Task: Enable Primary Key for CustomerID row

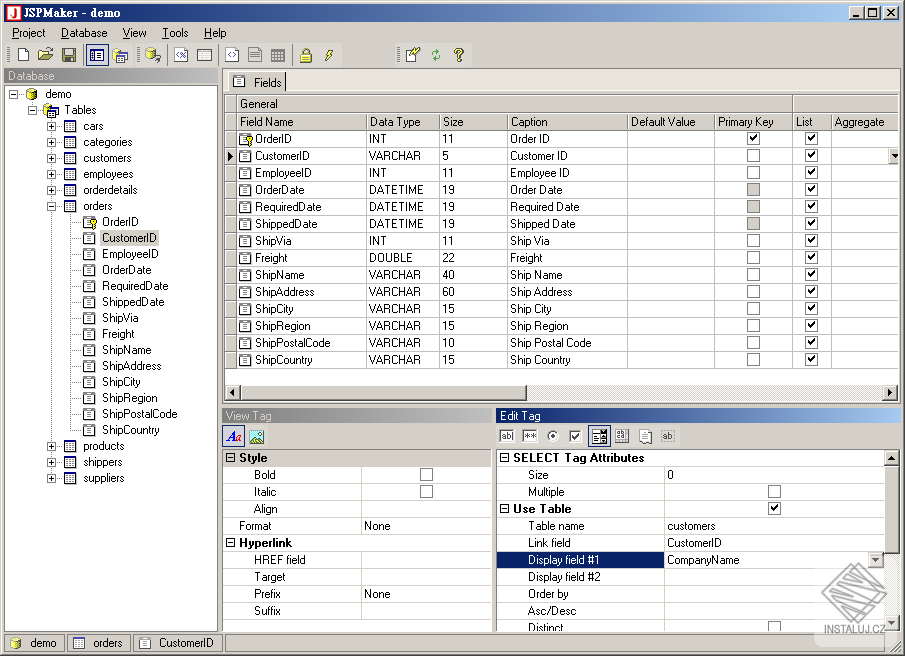Action: 753,156
